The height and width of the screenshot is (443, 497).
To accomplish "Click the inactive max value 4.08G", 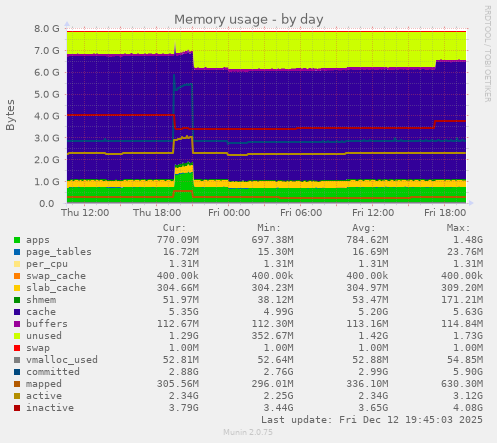I will (468, 408).
